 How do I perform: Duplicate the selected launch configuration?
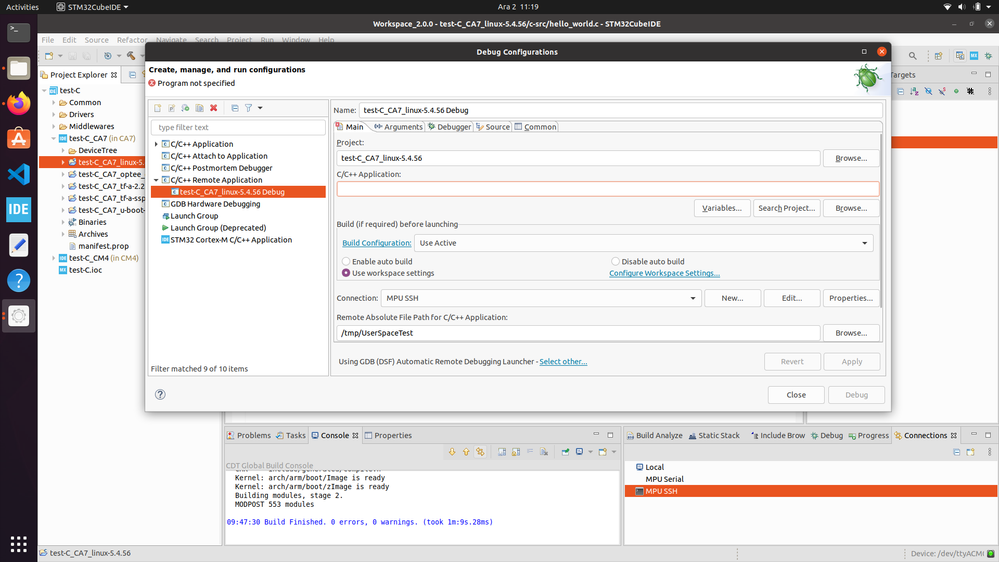click(x=199, y=108)
